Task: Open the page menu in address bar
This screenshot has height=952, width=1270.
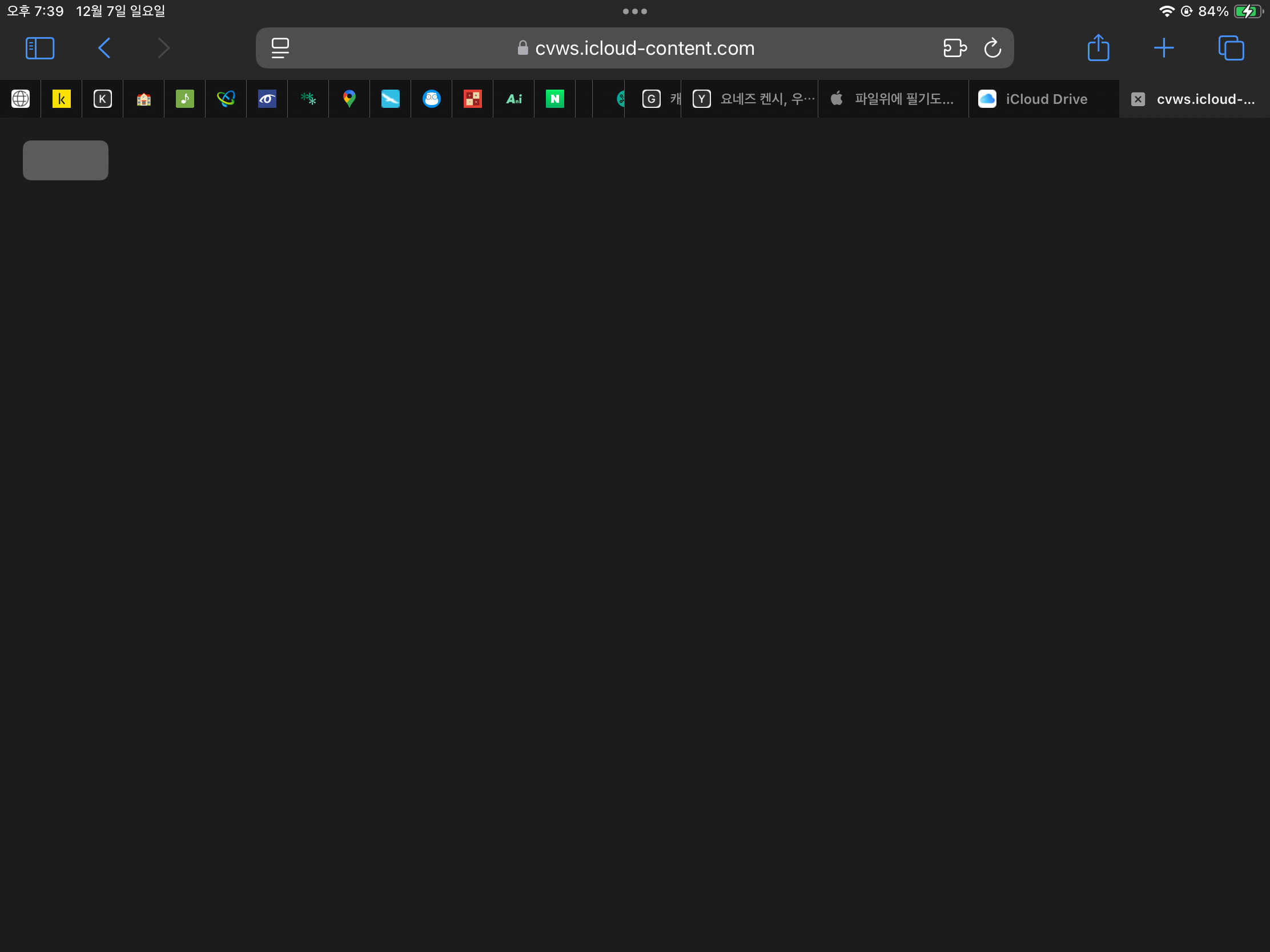Action: 280,48
